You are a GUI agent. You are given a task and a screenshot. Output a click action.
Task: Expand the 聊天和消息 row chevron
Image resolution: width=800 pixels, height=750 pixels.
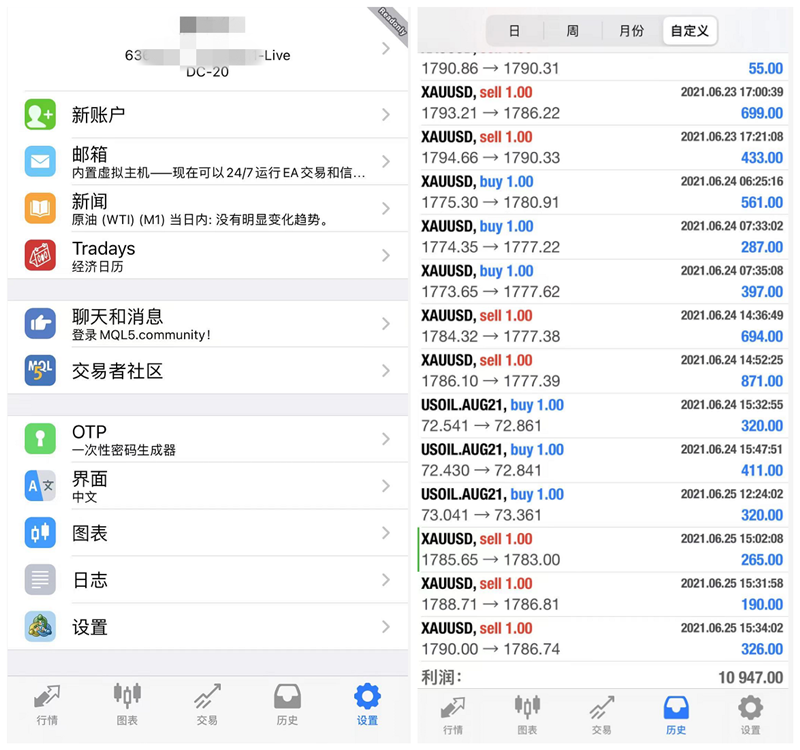coord(386,323)
